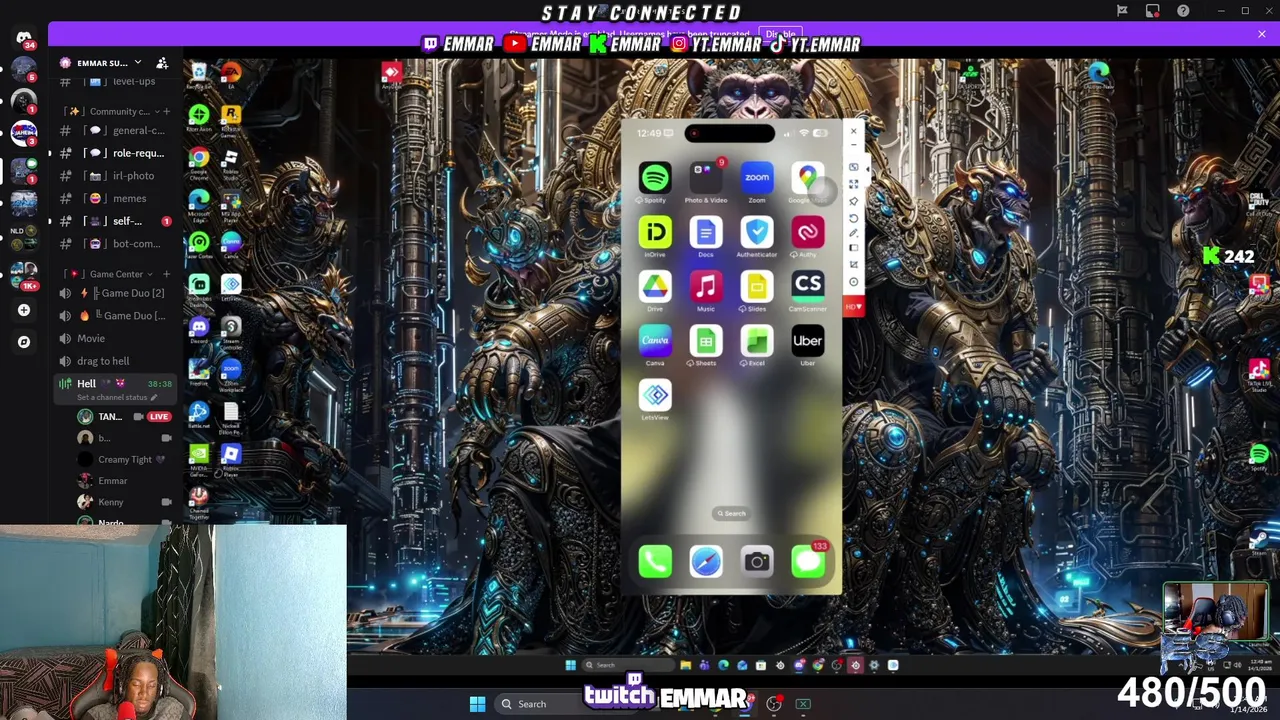
Task: Launch the Music app on the phone
Action: pos(706,286)
